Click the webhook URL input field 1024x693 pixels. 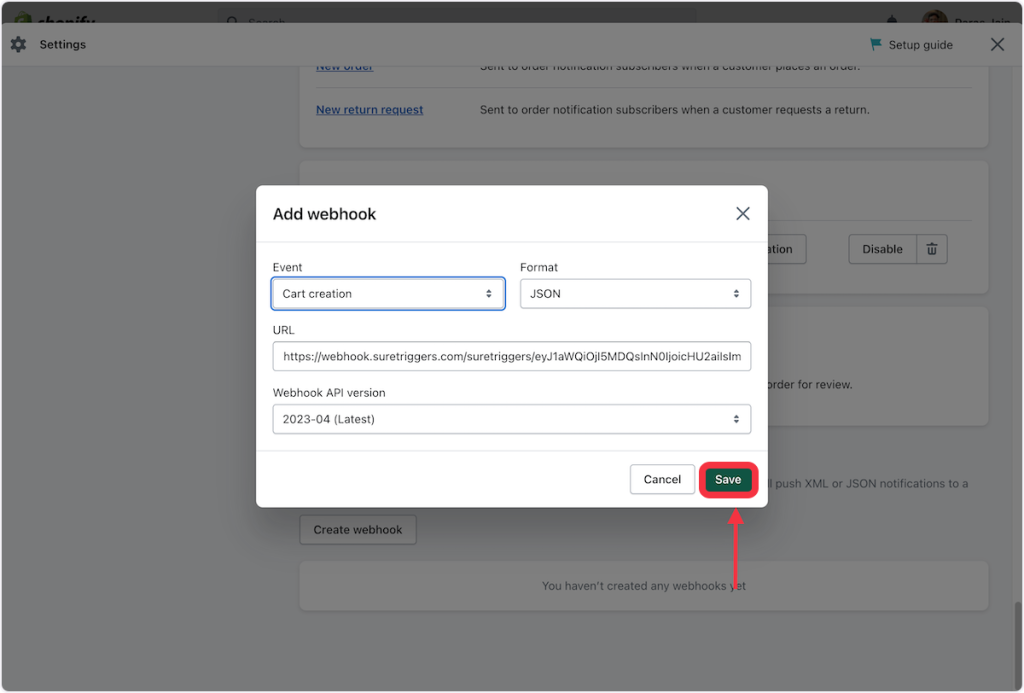pyautogui.click(x=511, y=356)
